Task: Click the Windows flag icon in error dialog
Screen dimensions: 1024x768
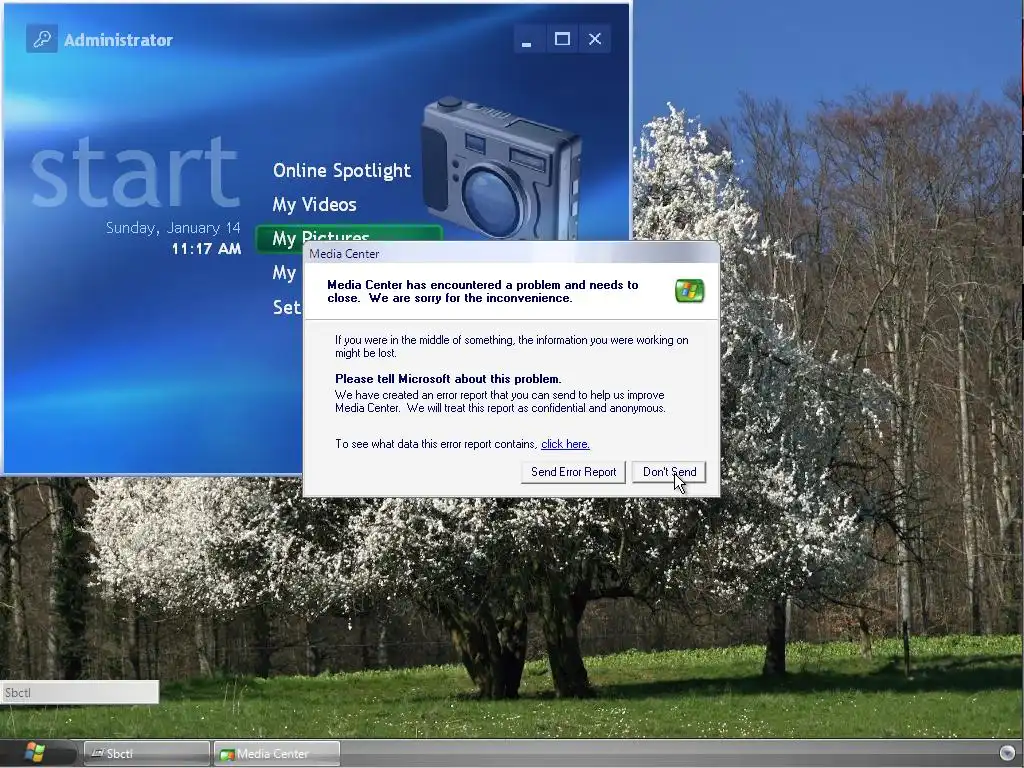Action: click(690, 291)
